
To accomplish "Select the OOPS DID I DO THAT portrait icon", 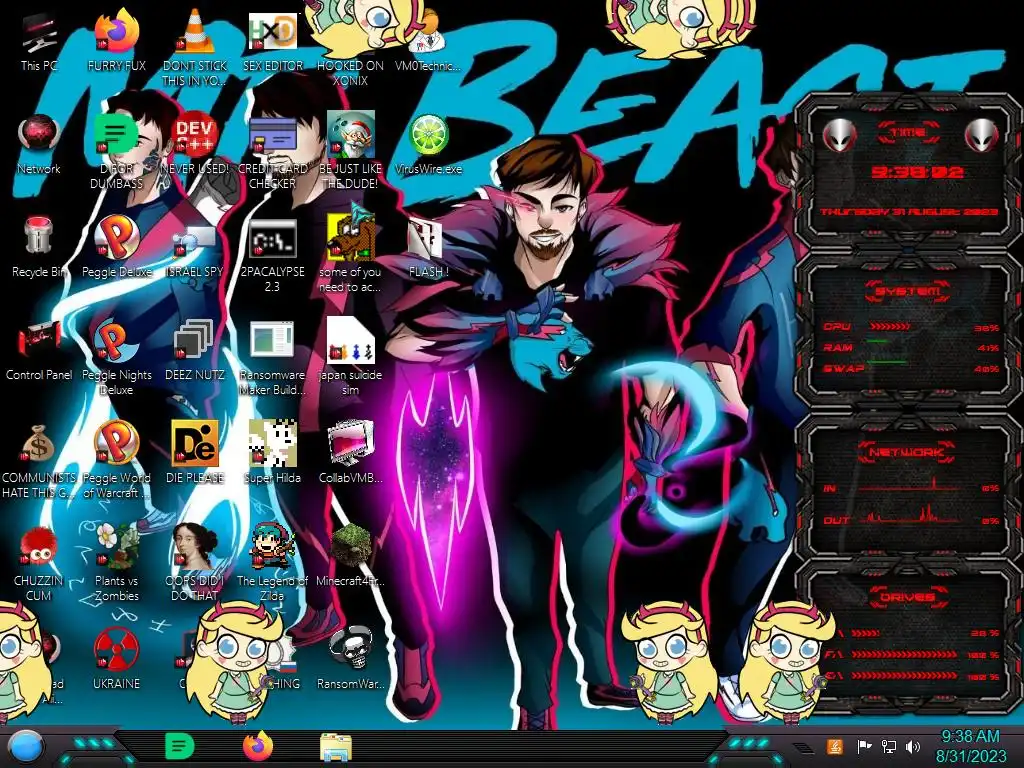I will (x=195, y=563).
